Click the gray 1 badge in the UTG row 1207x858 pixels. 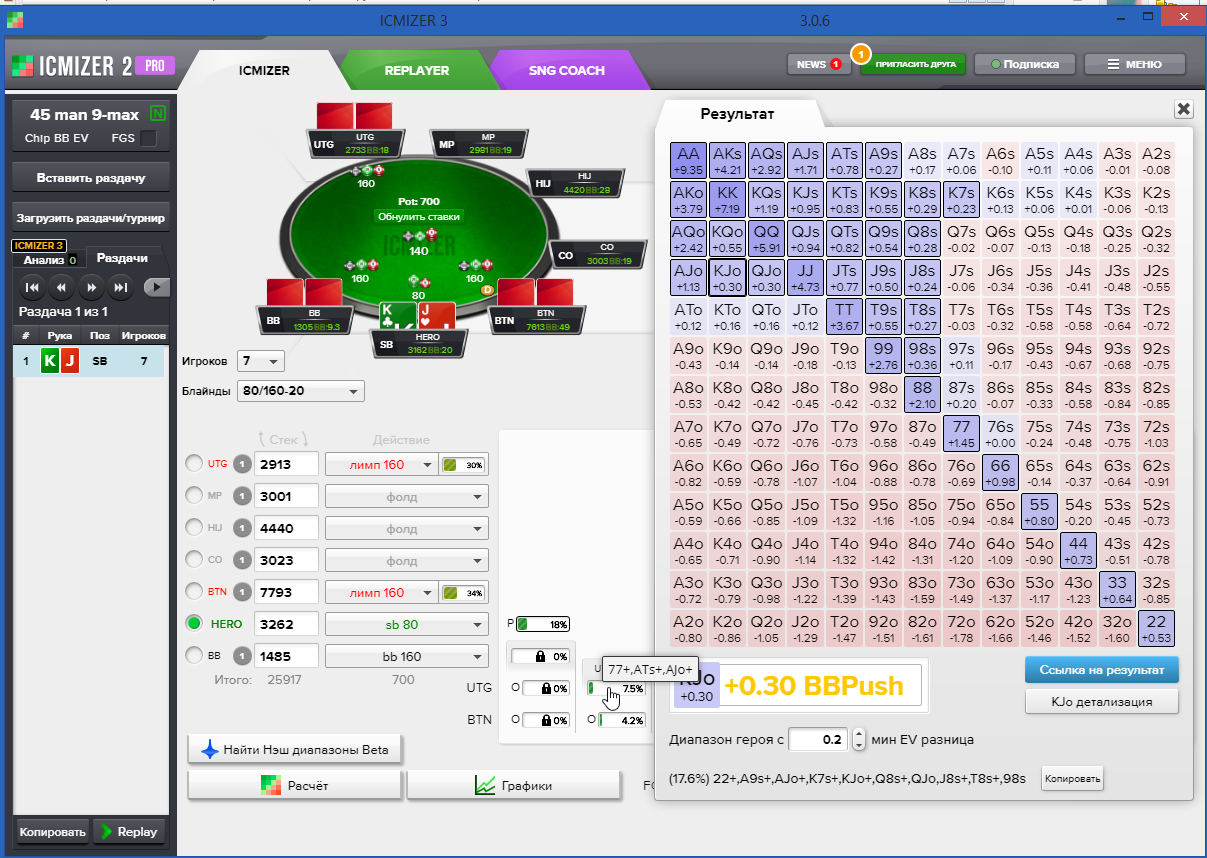point(242,464)
